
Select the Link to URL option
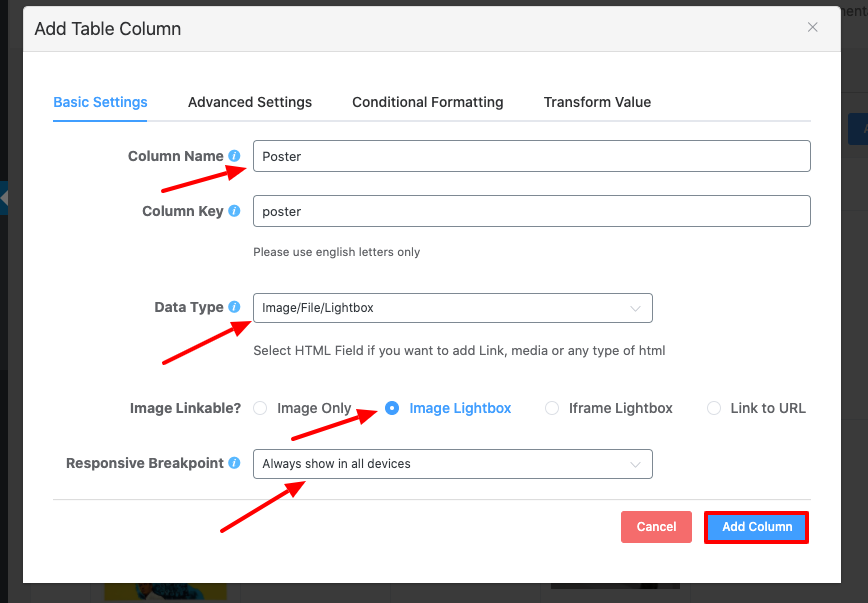click(x=714, y=408)
